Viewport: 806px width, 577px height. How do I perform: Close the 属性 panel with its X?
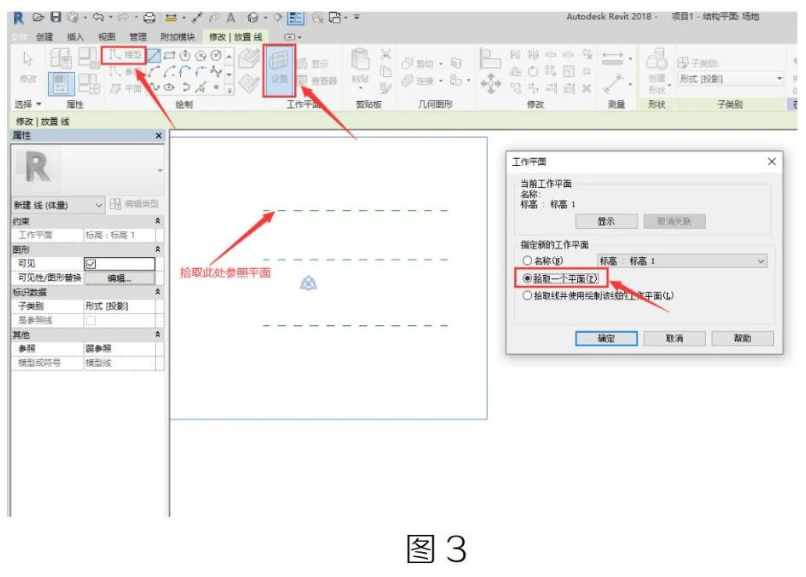point(158,136)
